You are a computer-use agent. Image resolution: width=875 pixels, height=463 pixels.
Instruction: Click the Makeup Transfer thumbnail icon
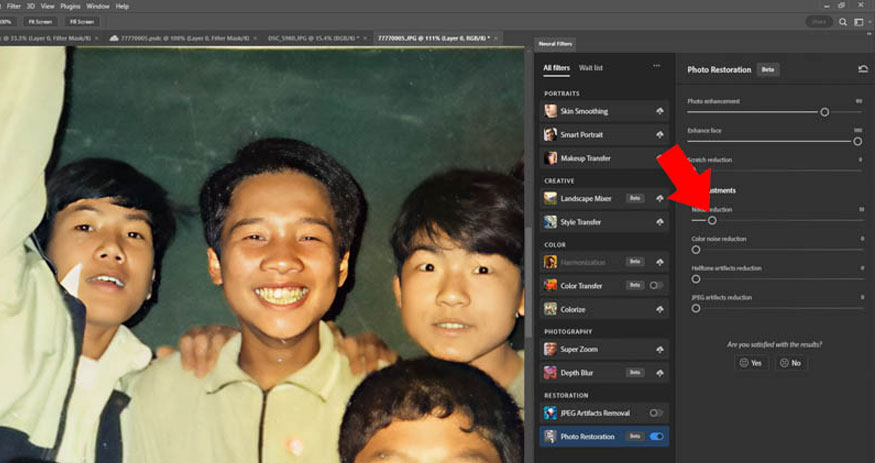(x=551, y=158)
